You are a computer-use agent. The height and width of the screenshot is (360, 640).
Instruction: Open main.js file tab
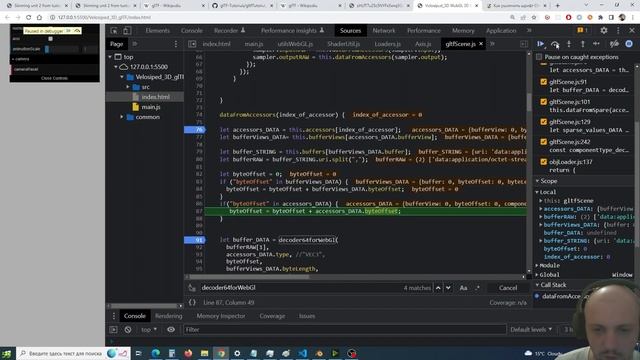click(x=253, y=44)
